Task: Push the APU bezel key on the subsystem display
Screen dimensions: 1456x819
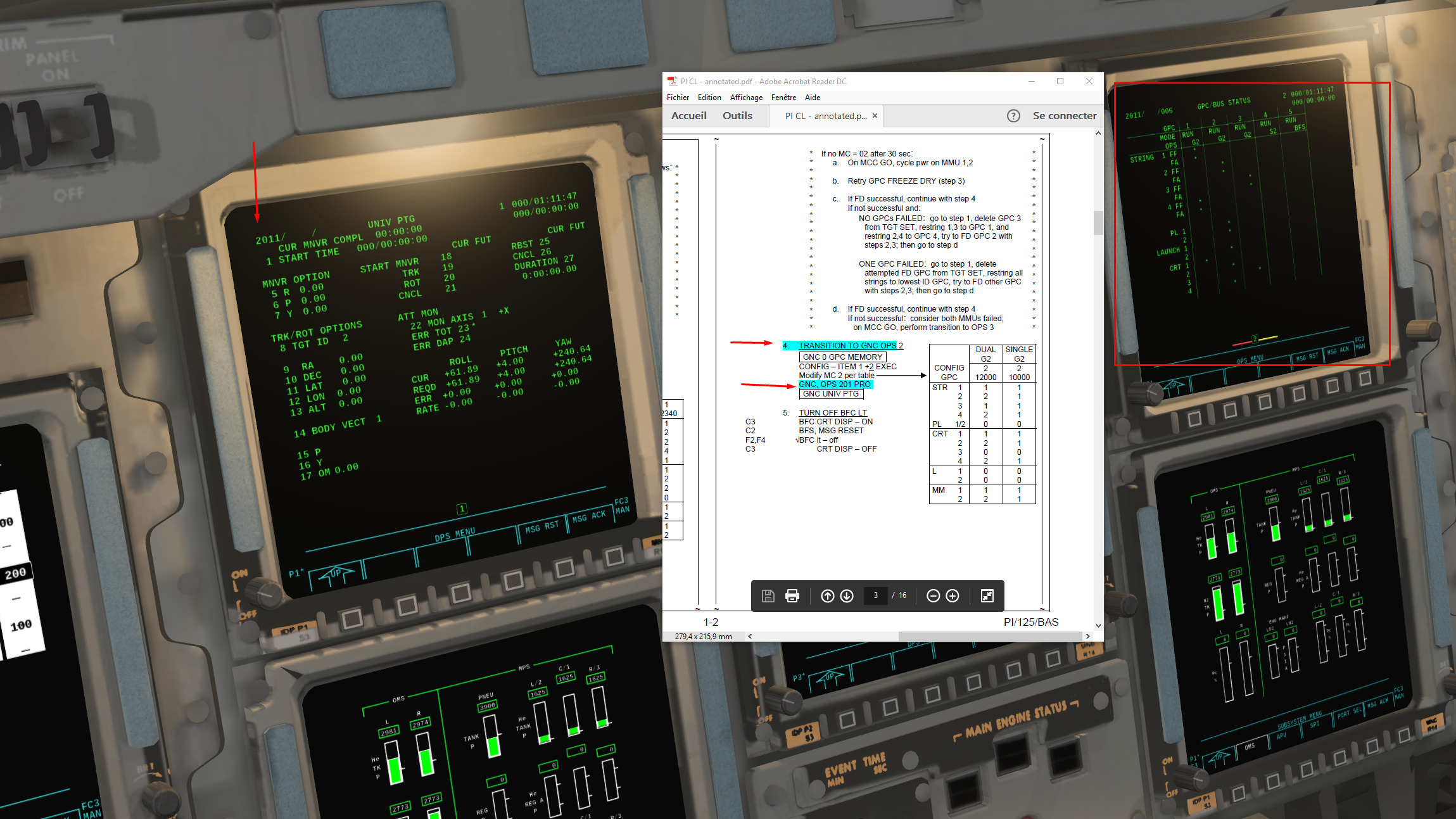Action: click(1307, 770)
